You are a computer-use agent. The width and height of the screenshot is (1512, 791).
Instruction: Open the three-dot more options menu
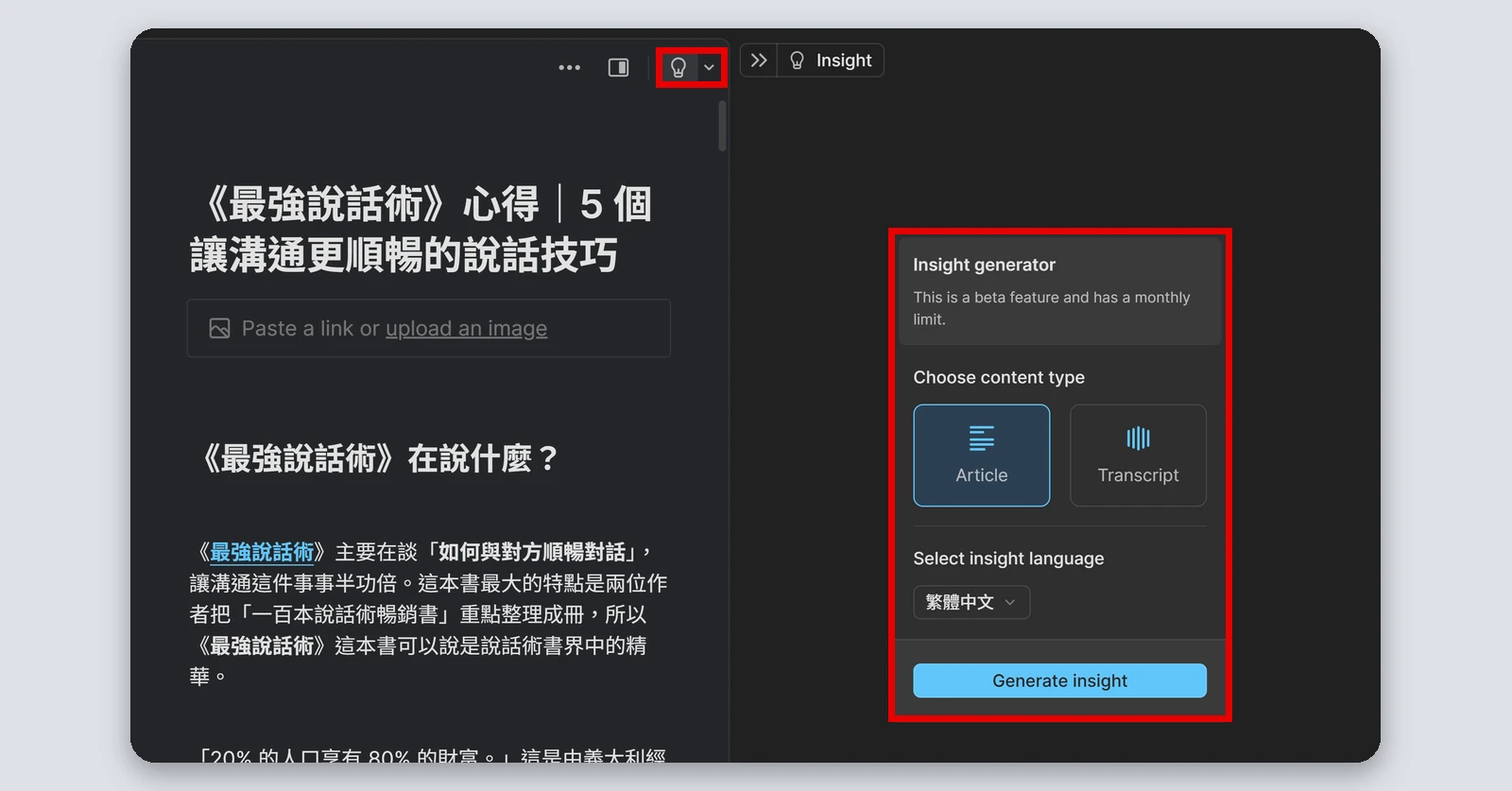pyautogui.click(x=570, y=67)
